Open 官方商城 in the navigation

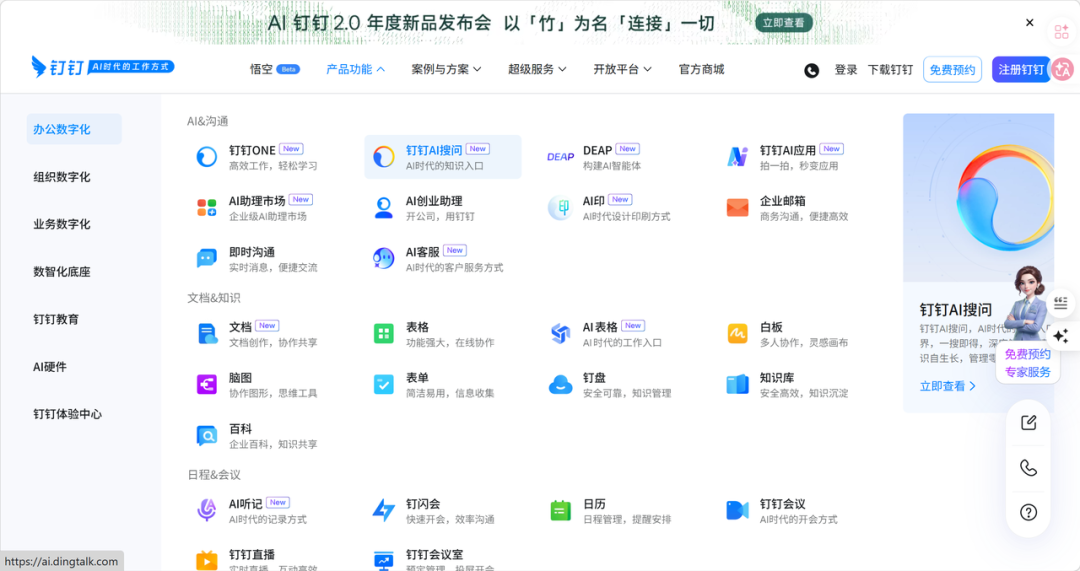point(701,69)
